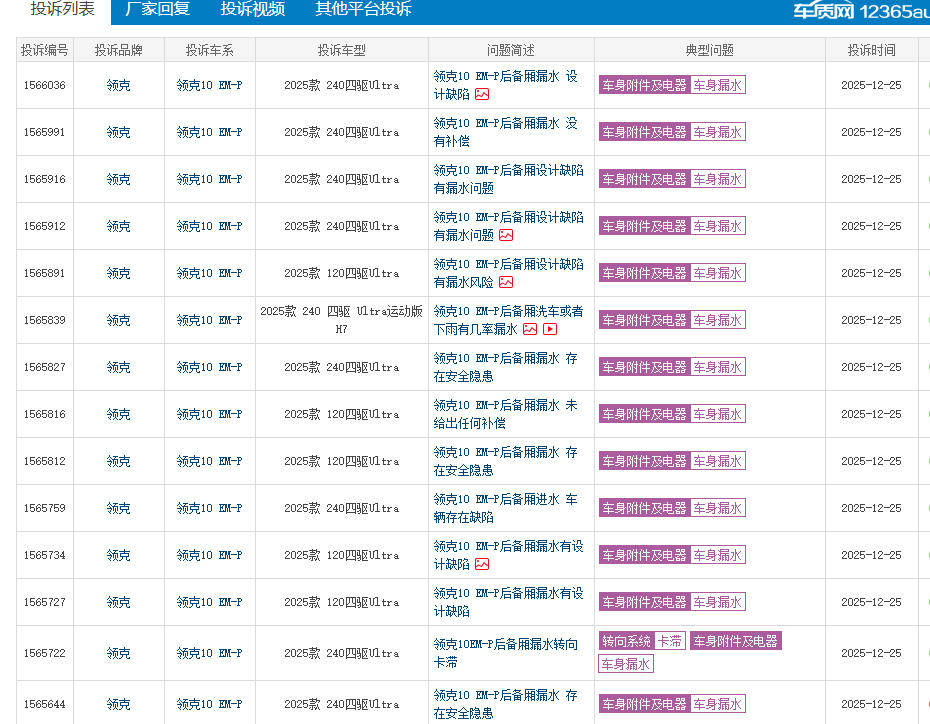Select the 投诉列表 tab
Image resolution: width=930 pixels, height=724 pixels.
(x=62, y=10)
